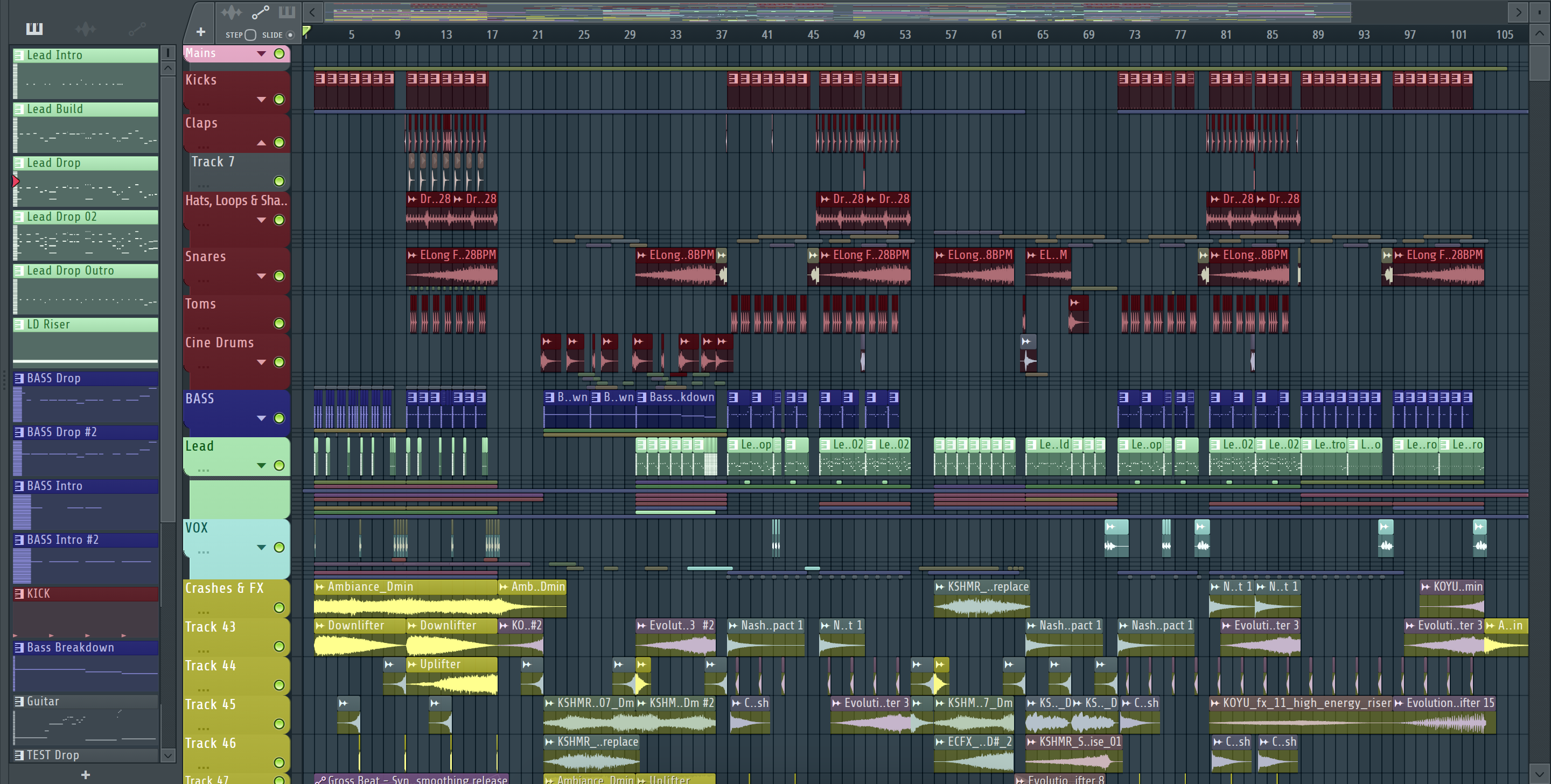The width and height of the screenshot is (1551, 784).
Task: Mute the Mains track
Action: (279, 54)
